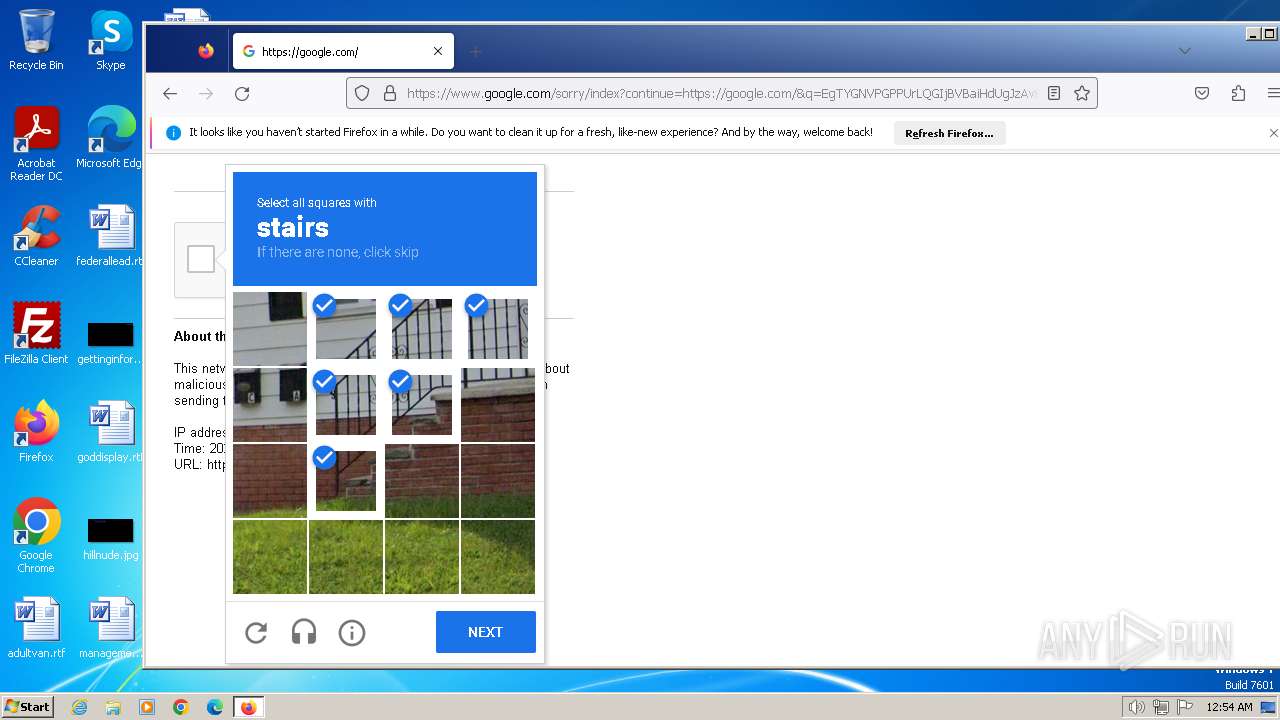This screenshot has width=1280, height=720.
Task: Select bottom row second grass tile
Action: coord(346,557)
